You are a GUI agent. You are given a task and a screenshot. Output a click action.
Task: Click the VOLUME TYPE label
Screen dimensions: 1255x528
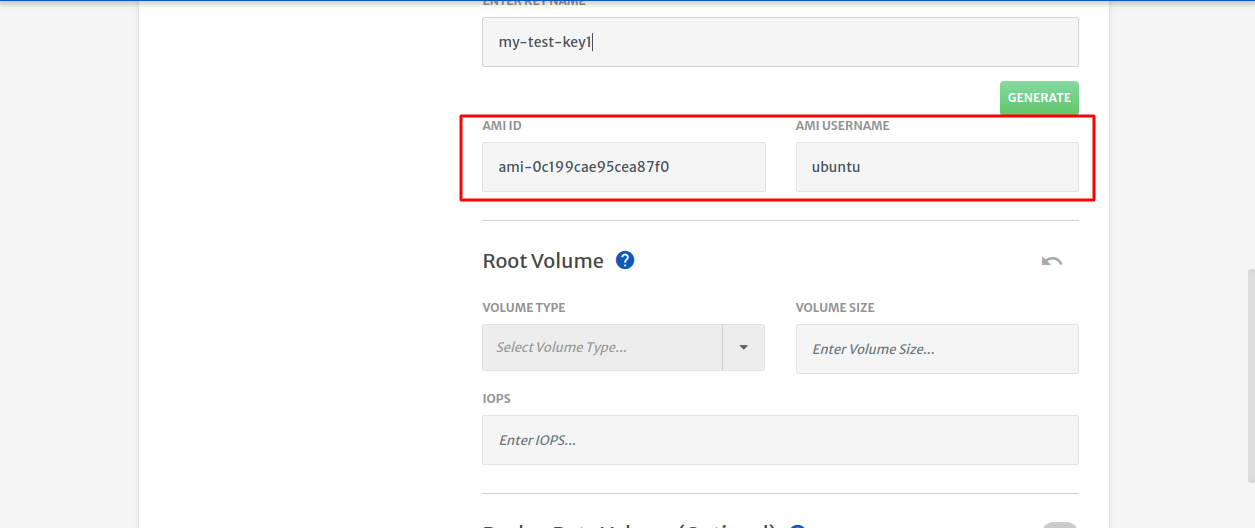point(524,308)
